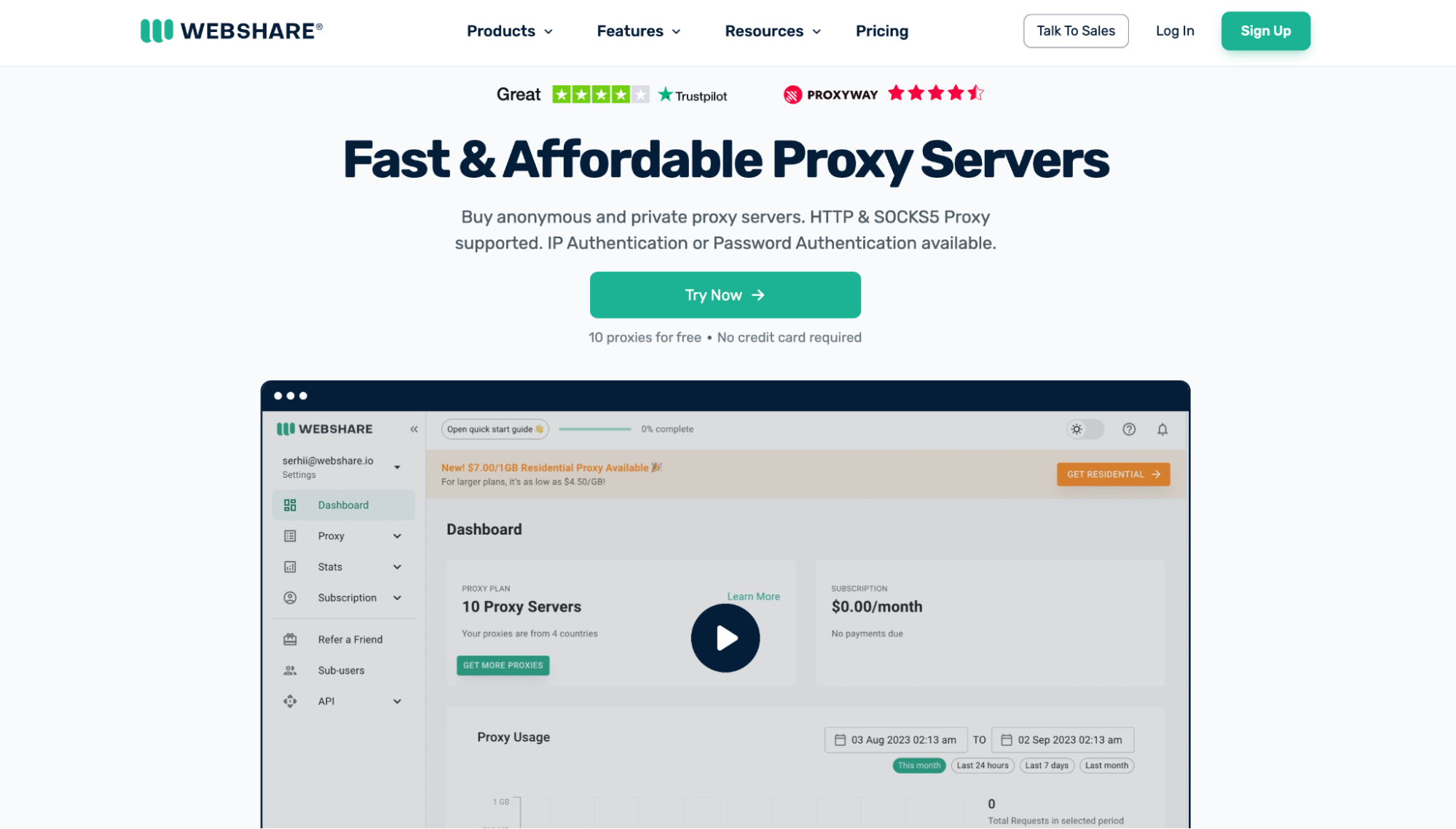Click the notification bell icon

pos(1162,429)
